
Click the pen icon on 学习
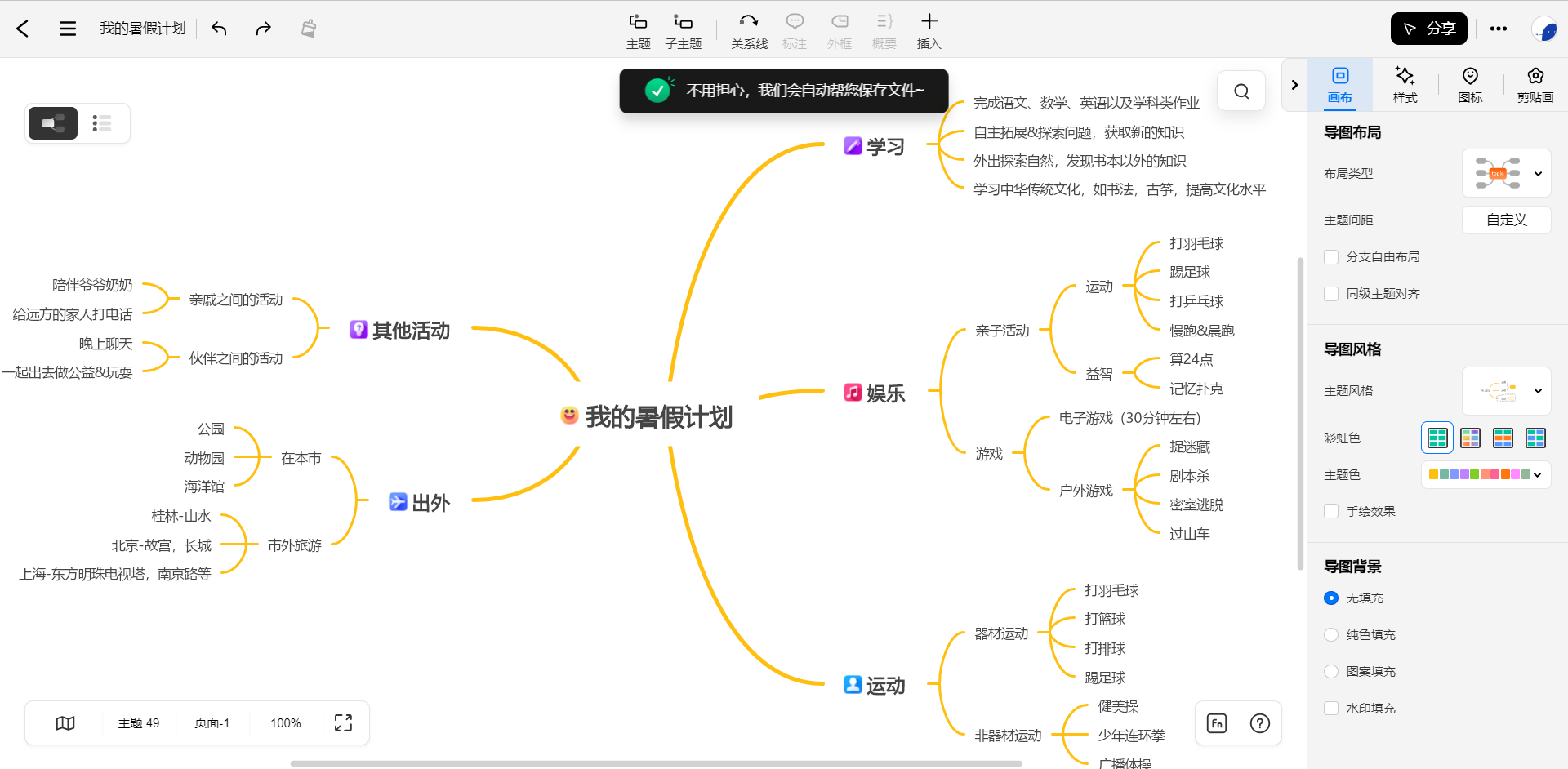tap(853, 146)
